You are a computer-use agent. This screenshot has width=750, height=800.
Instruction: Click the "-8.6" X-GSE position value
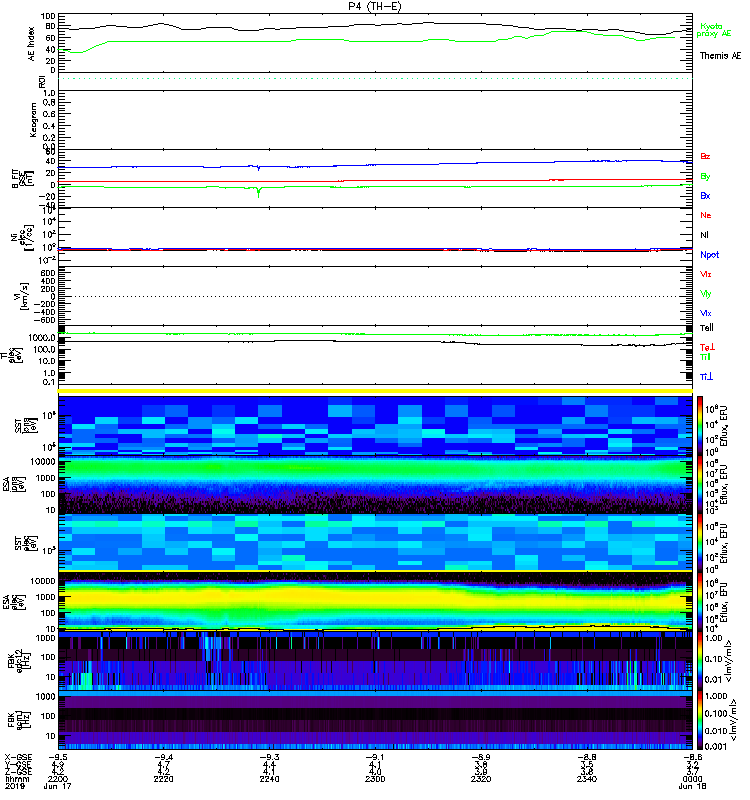692,757
